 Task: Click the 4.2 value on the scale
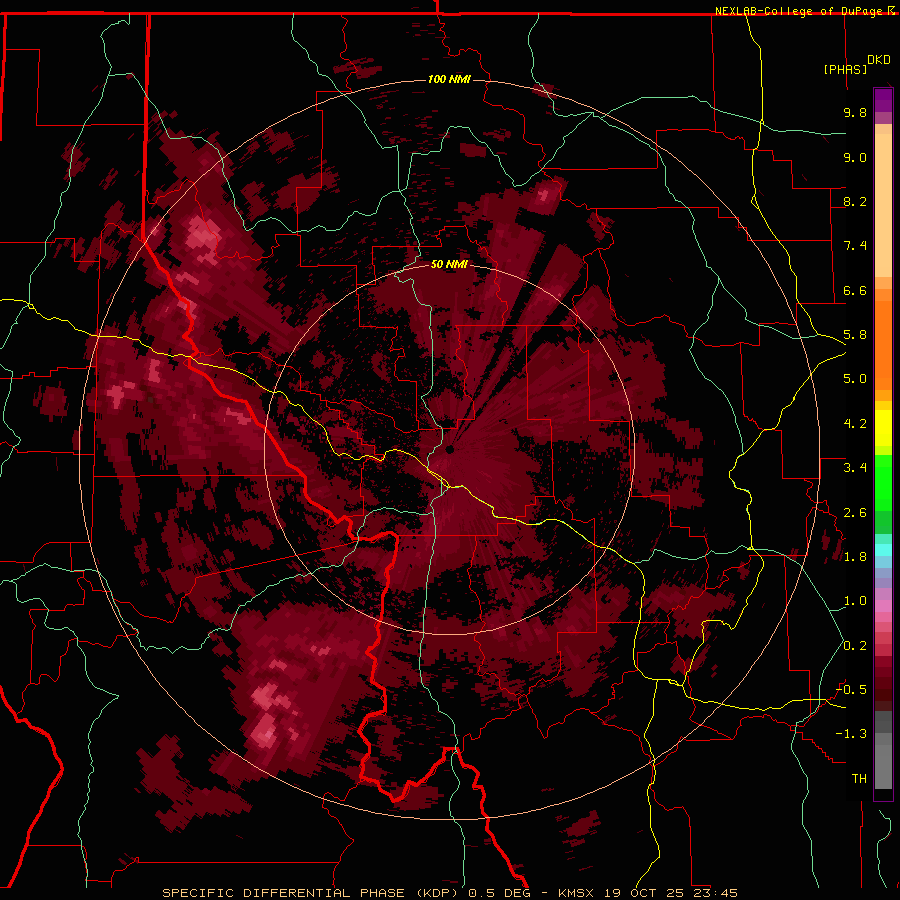pos(855,424)
